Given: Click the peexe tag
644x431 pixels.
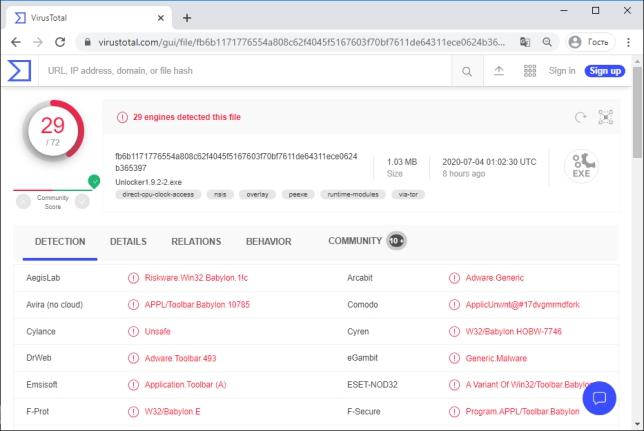Looking at the screenshot, I should pyautogui.click(x=298, y=194).
